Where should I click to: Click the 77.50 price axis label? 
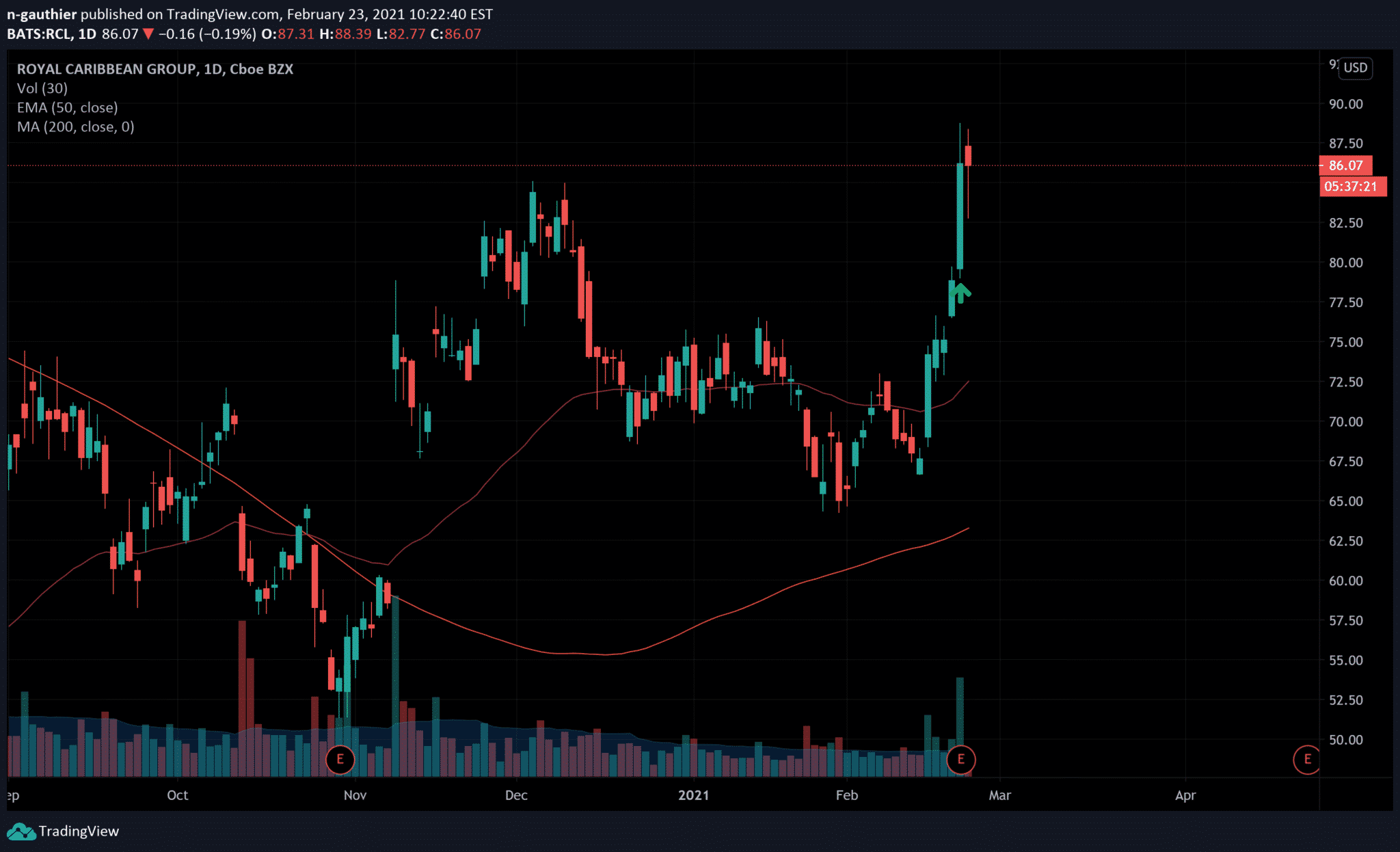click(1345, 302)
